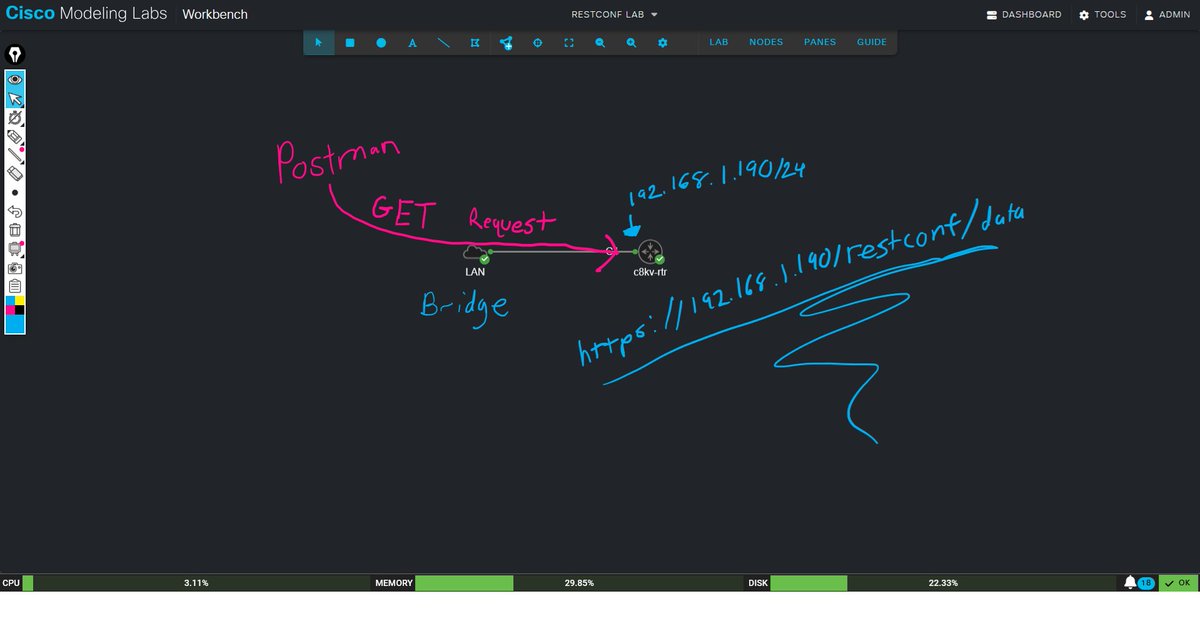Open the TOOLS menu
The image size is (1200, 621).
click(1103, 15)
